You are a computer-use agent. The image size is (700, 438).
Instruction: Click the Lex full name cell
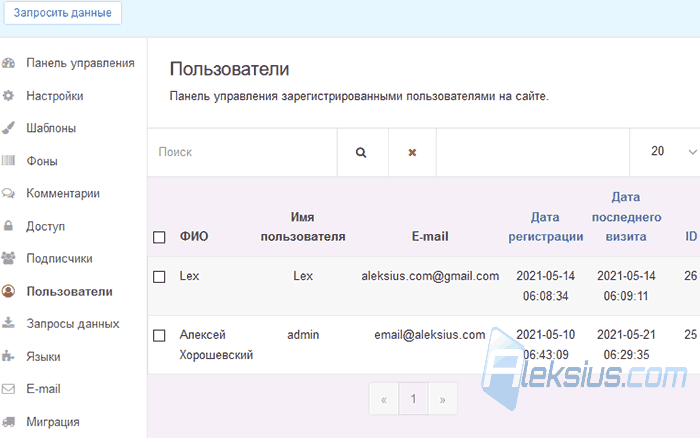tap(189, 276)
